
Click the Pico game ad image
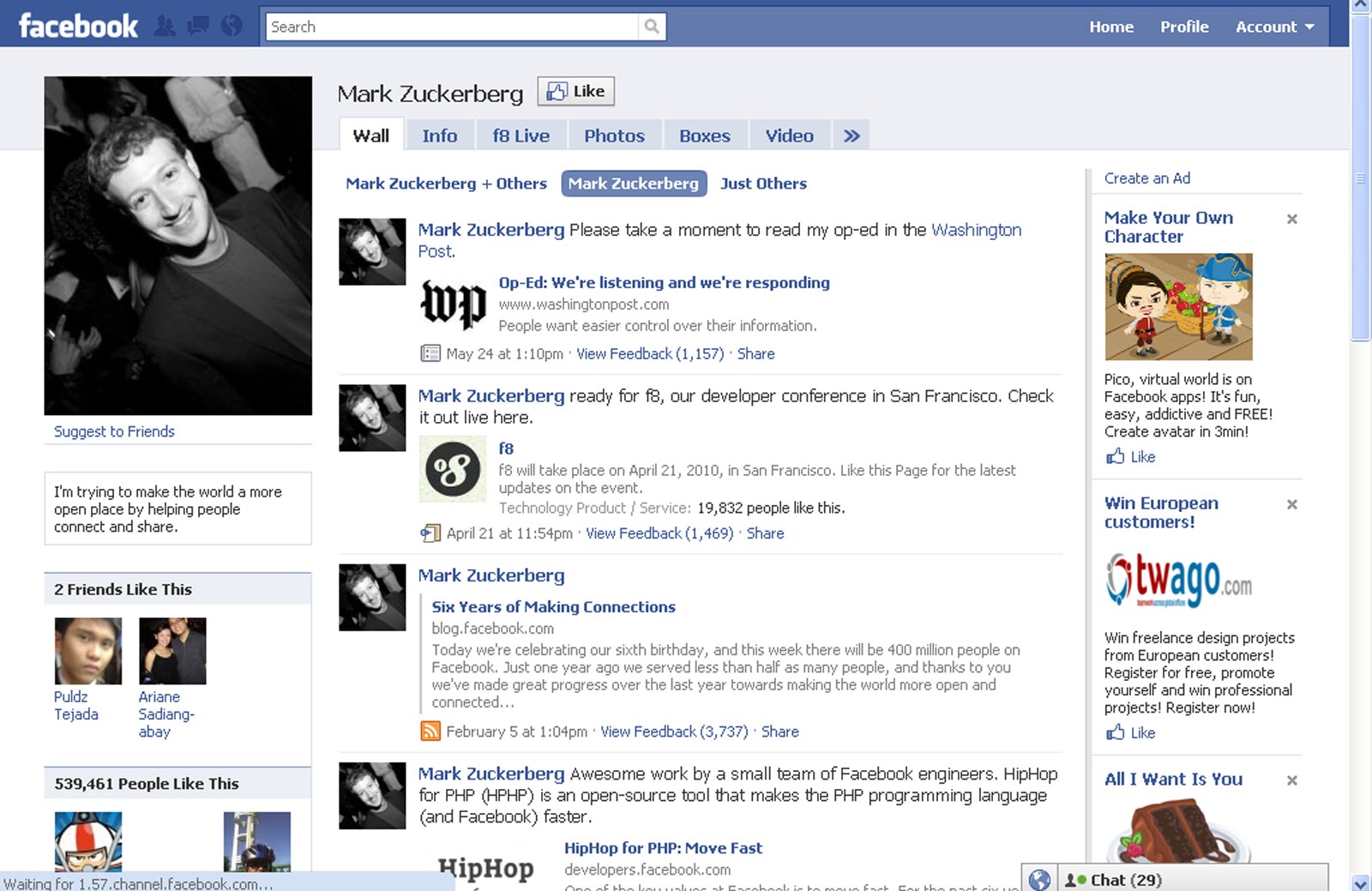pos(1178,307)
